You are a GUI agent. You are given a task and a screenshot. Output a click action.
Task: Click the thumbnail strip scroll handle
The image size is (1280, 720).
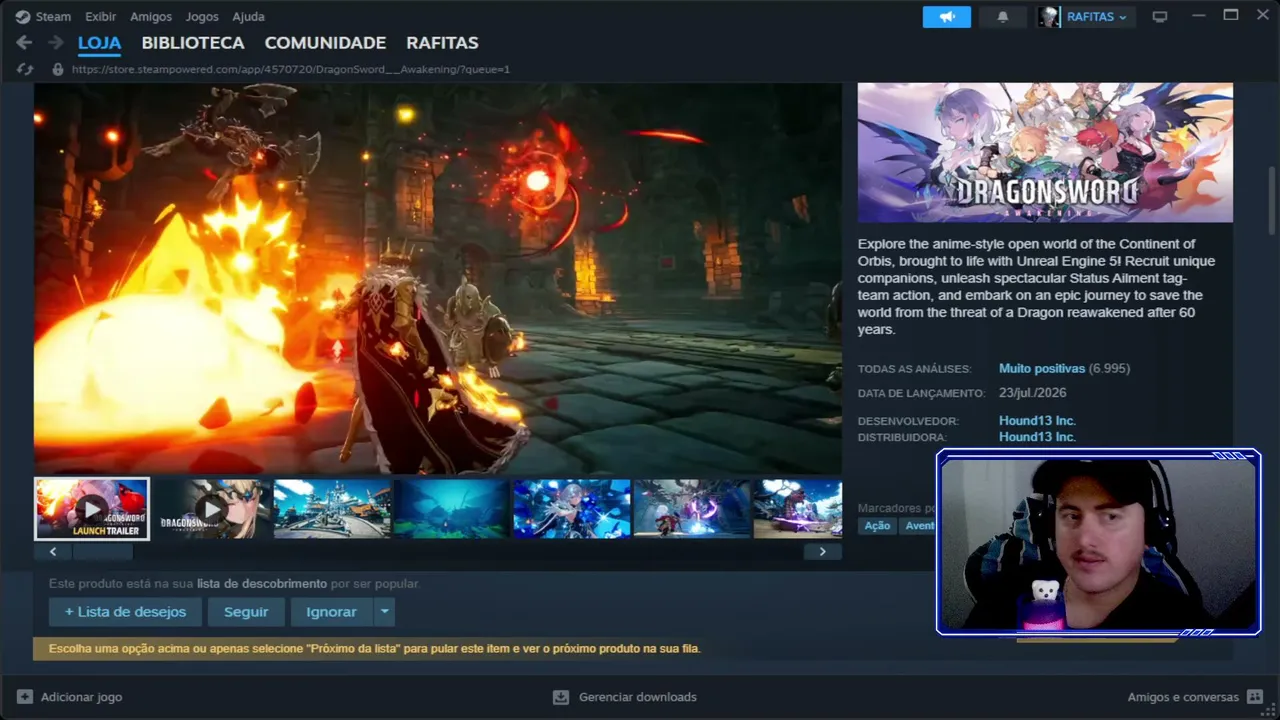coord(103,551)
